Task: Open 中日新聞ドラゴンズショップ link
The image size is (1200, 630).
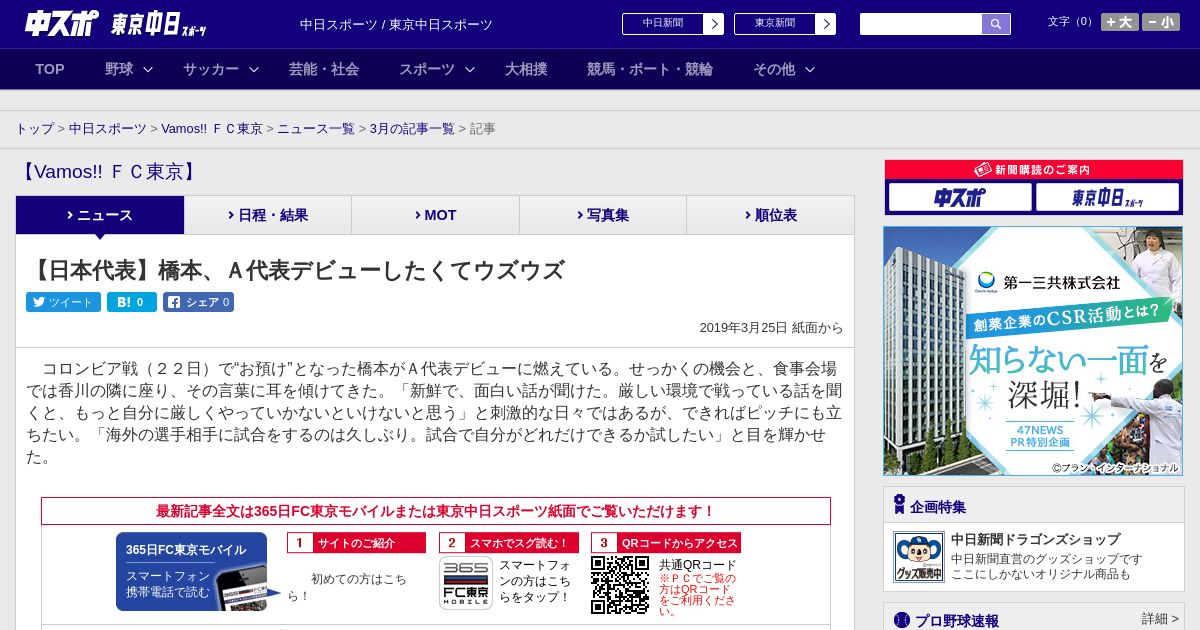Action: point(1035,539)
